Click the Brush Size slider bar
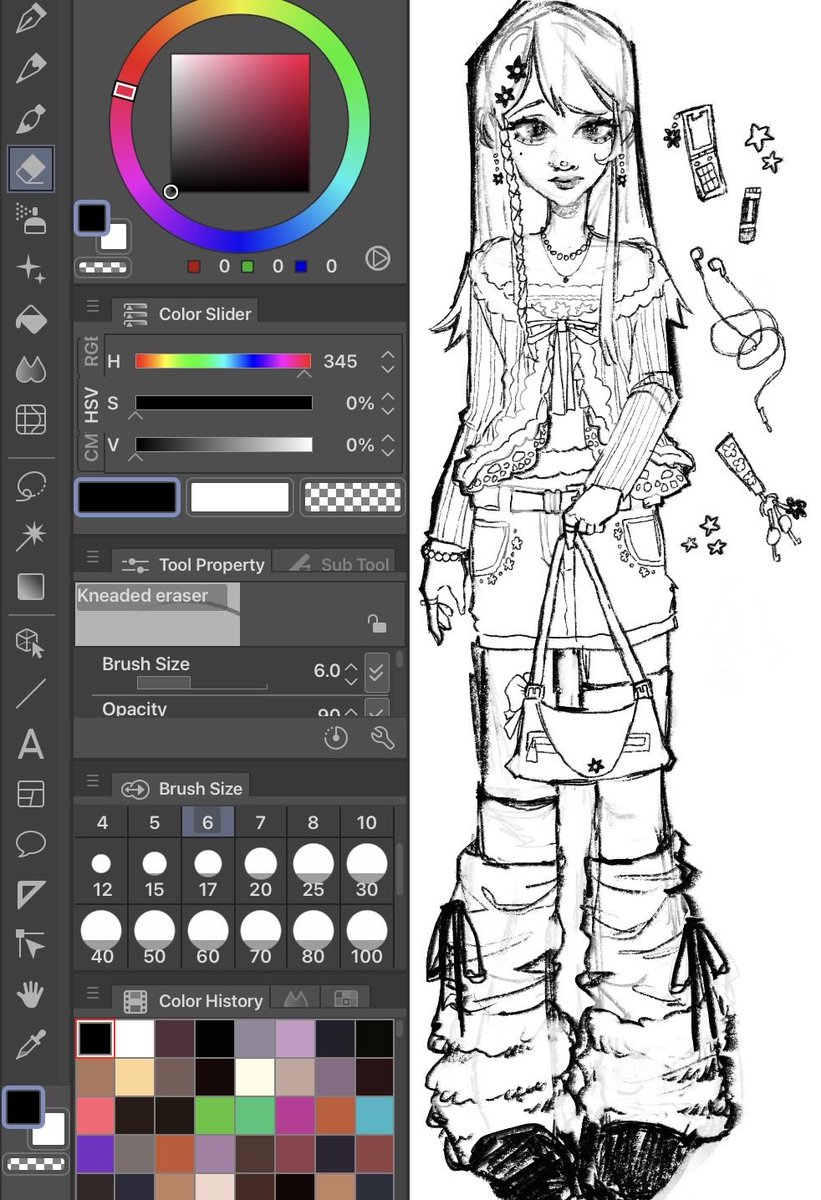Screen dimensions: 821x1200 tap(202, 683)
